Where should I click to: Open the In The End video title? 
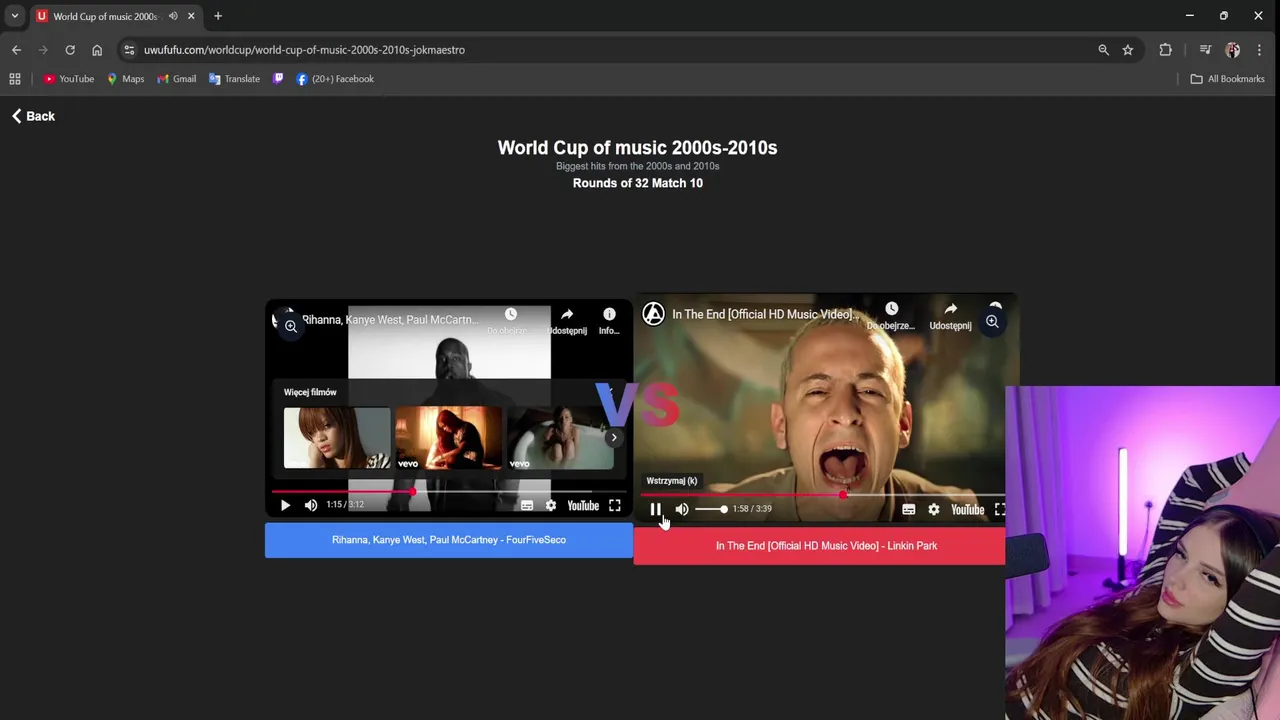point(765,314)
